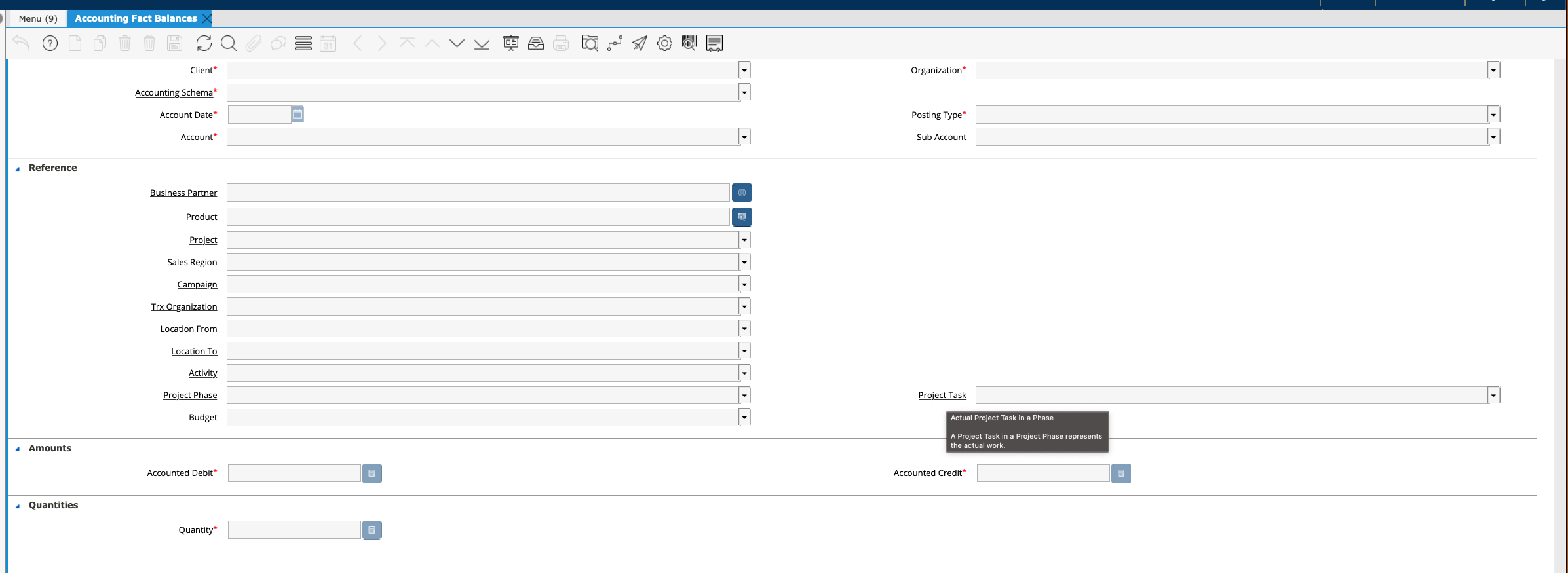1568x573 pixels.
Task: Open calculator for Accounted Debit
Action: pyautogui.click(x=372, y=473)
